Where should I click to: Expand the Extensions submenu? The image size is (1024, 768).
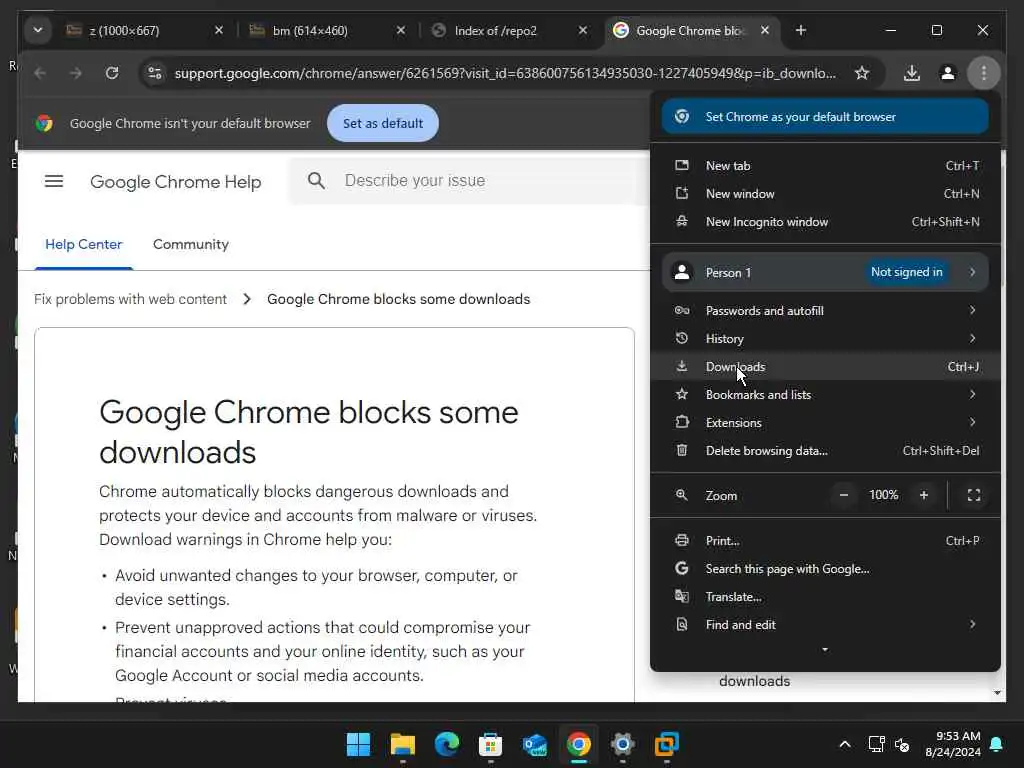point(825,423)
